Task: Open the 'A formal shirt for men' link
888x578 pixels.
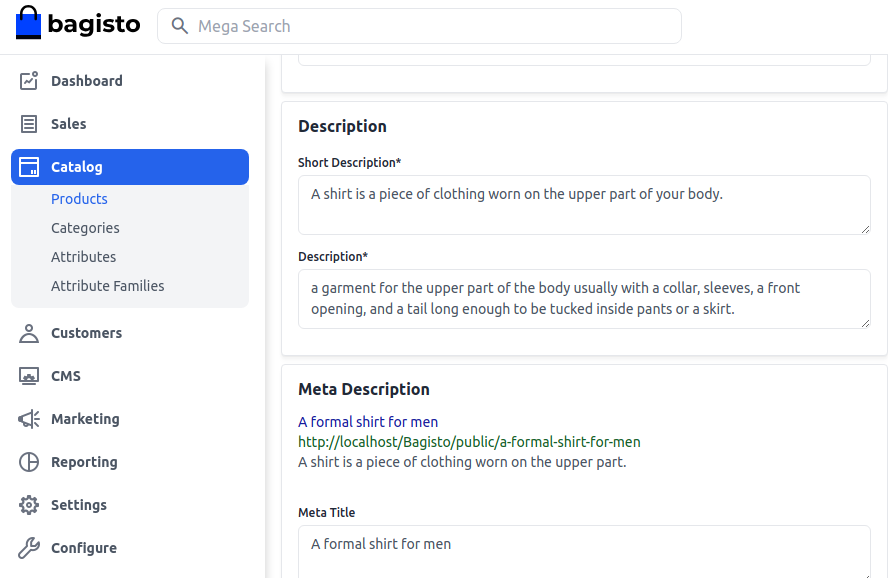Action: pos(369,422)
